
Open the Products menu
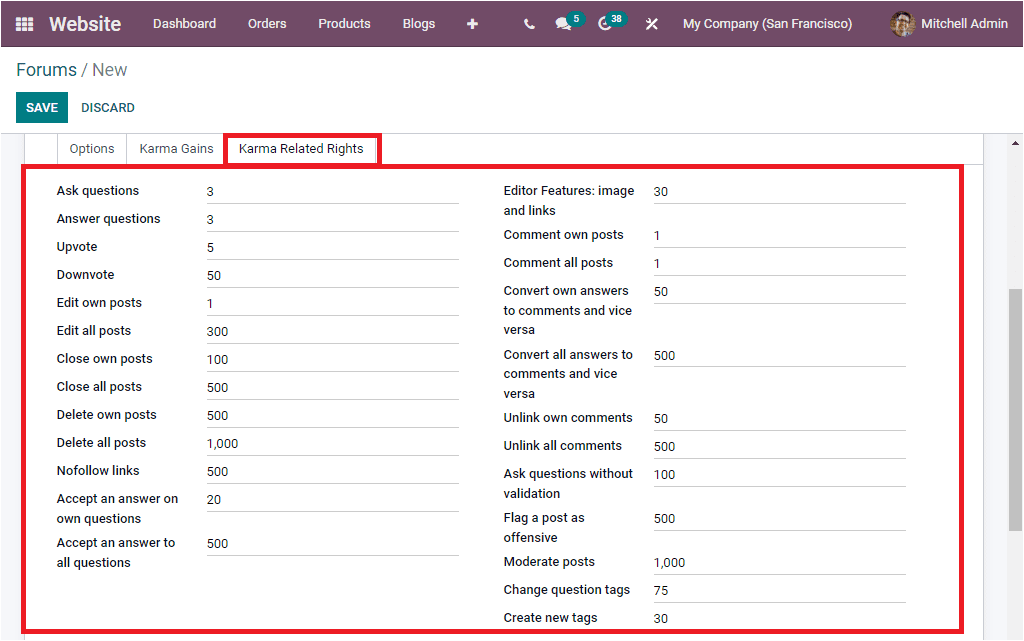pos(344,23)
